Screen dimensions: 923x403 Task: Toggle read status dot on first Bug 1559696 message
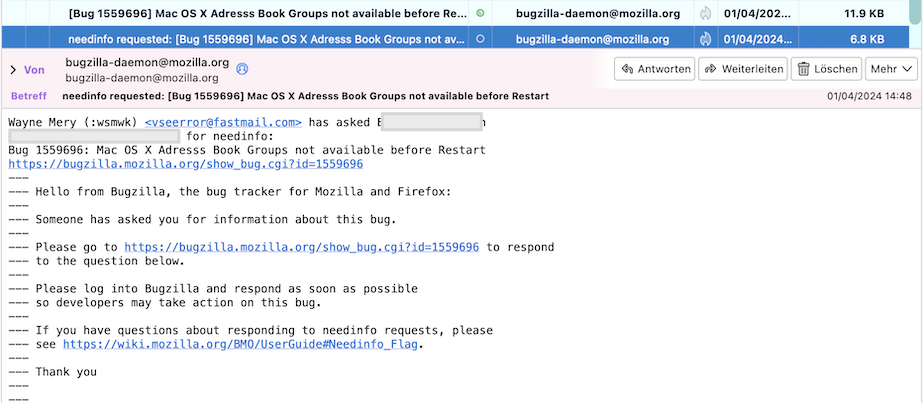[x=480, y=14]
